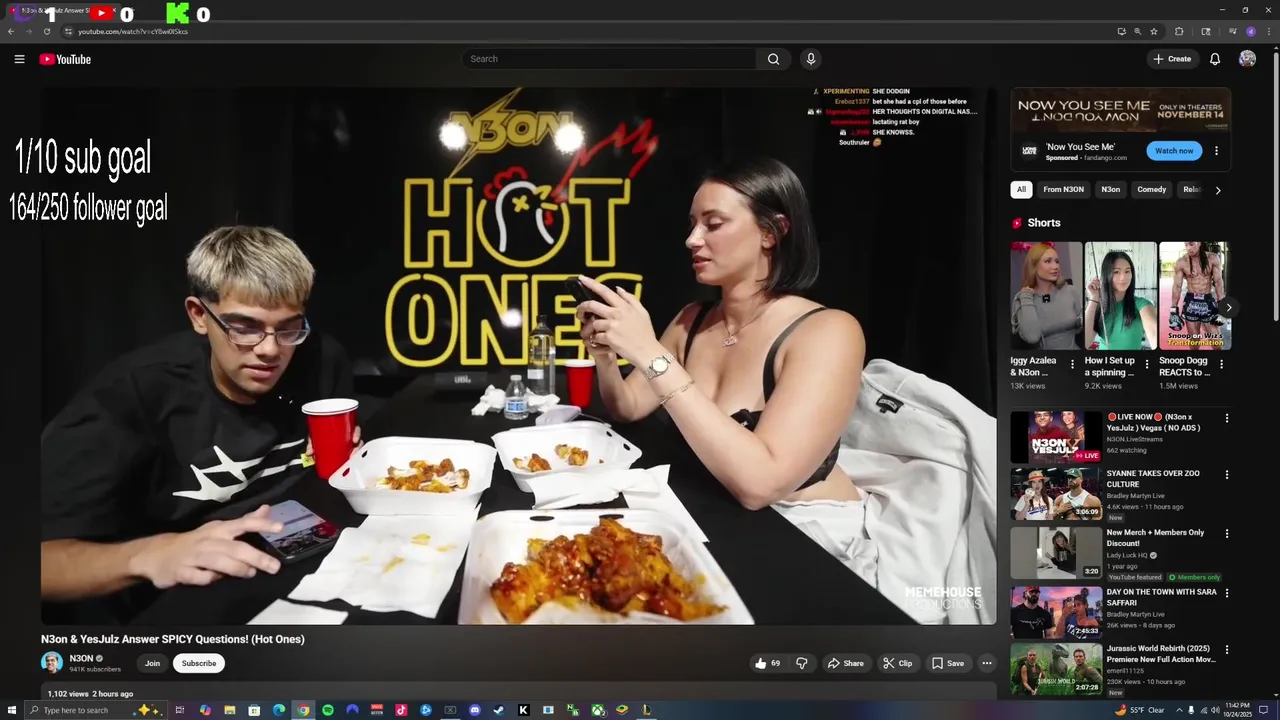The height and width of the screenshot is (720, 1280).
Task: Open options for SYANNE TAKES OVER video
Action: [1227, 475]
